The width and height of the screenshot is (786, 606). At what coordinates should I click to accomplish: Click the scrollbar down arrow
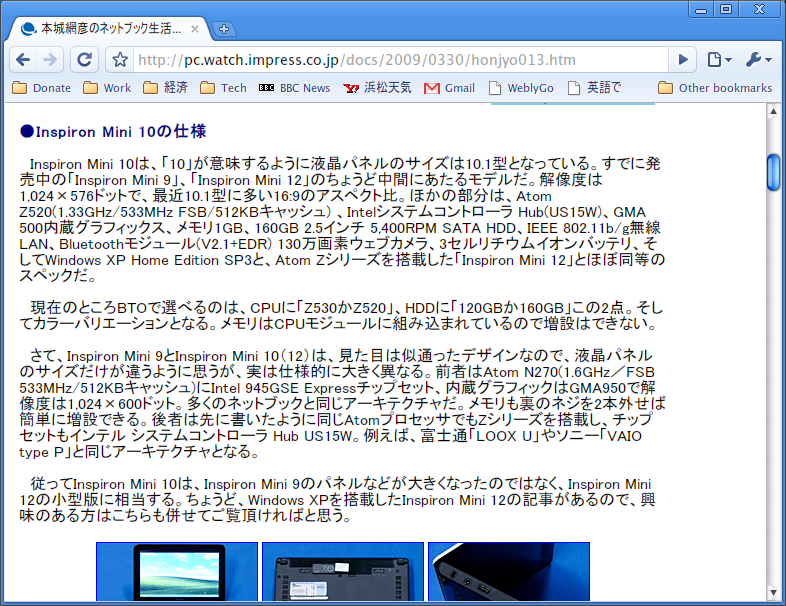(x=773, y=593)
